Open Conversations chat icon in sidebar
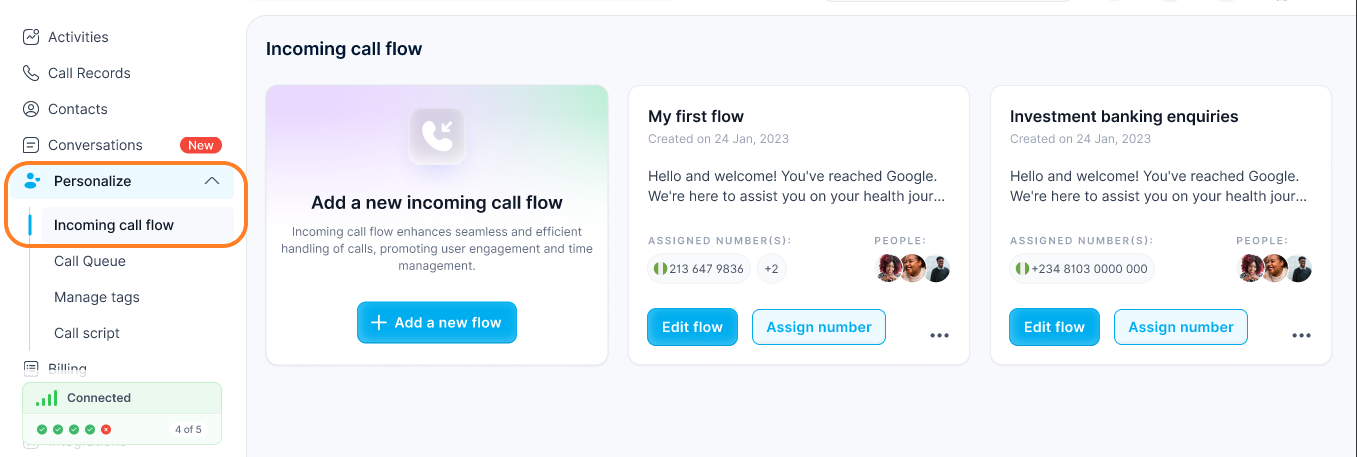 [x=31, y=145]
